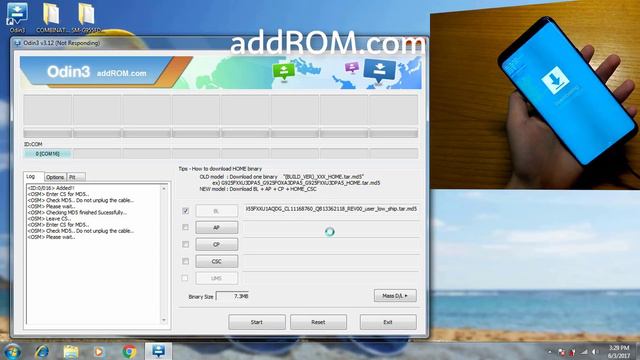Click the Exit button
This screenshot has width=640, height=360.
click(x=388, y=322)
